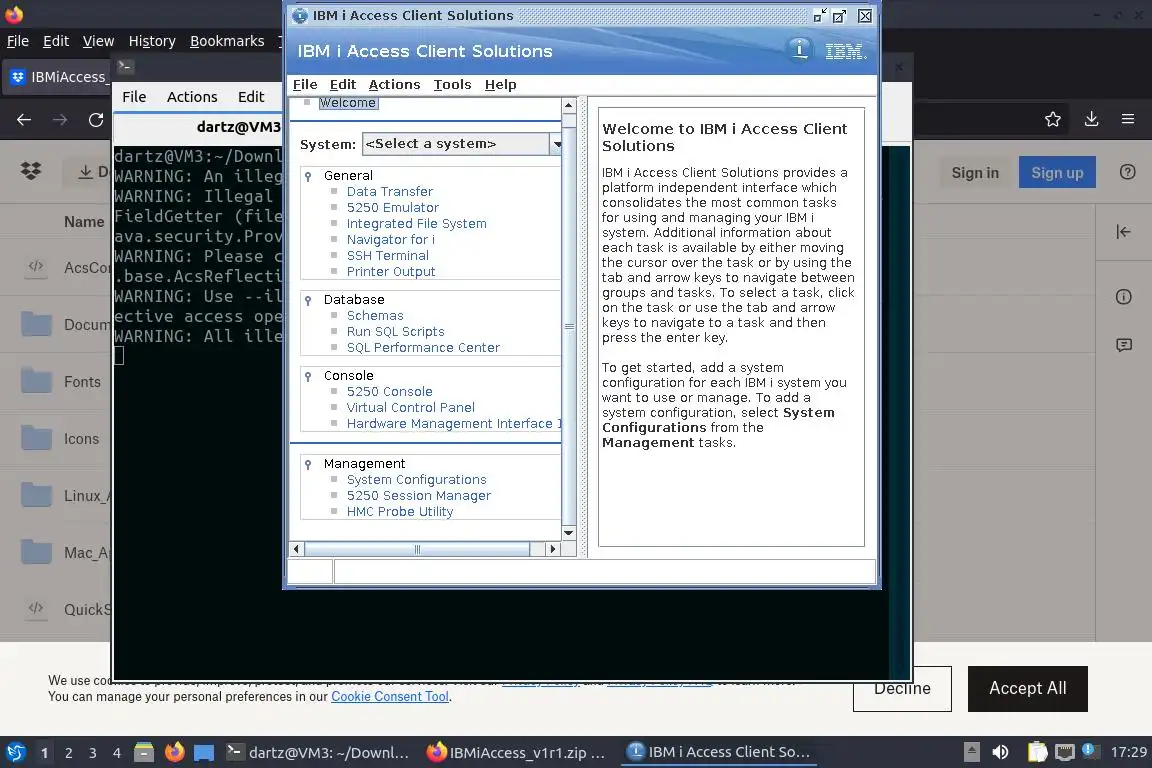Screen dimensions: 1152x768
Task: Launch the Data Transfer task
Action: [x=389, y=191]
